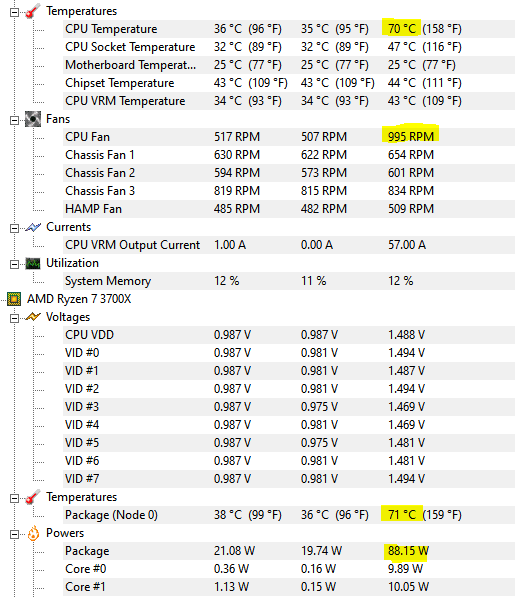Select the CPU VRM Output Current row
The width and height of the screenshot is (515, 598).
(x=289, y=245)
